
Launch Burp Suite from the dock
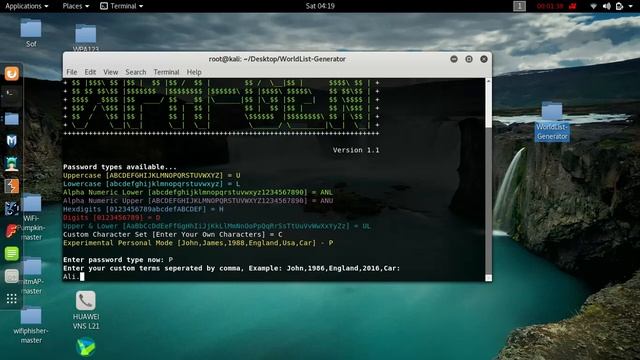tap(11, 186)
